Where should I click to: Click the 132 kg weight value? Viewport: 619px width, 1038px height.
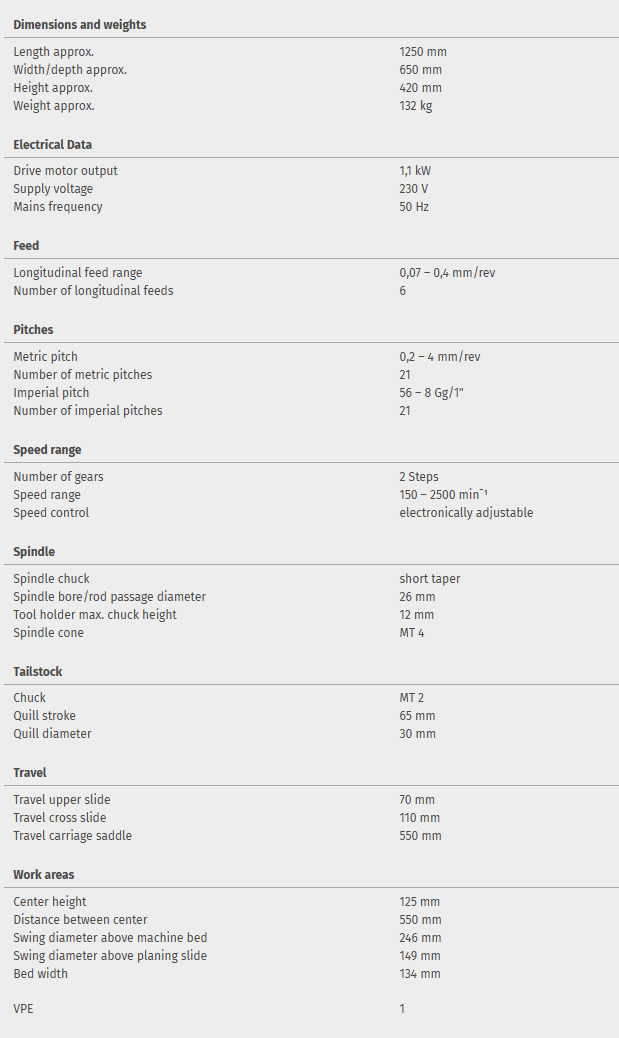(x=415, y=106)
